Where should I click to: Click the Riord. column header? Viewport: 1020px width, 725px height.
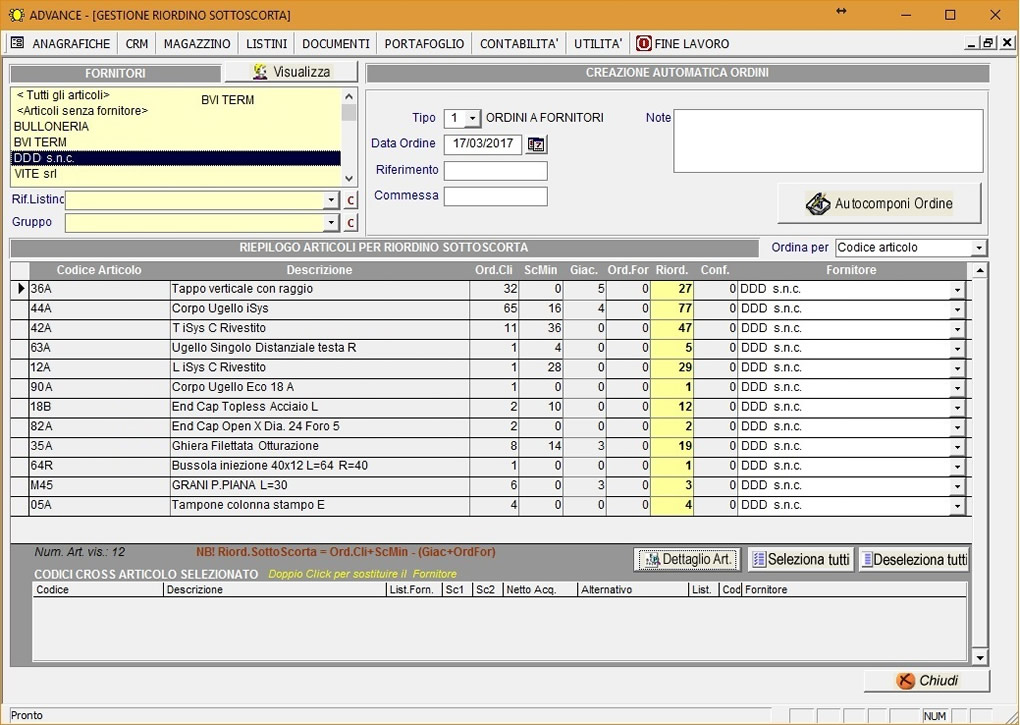point(672,270)
